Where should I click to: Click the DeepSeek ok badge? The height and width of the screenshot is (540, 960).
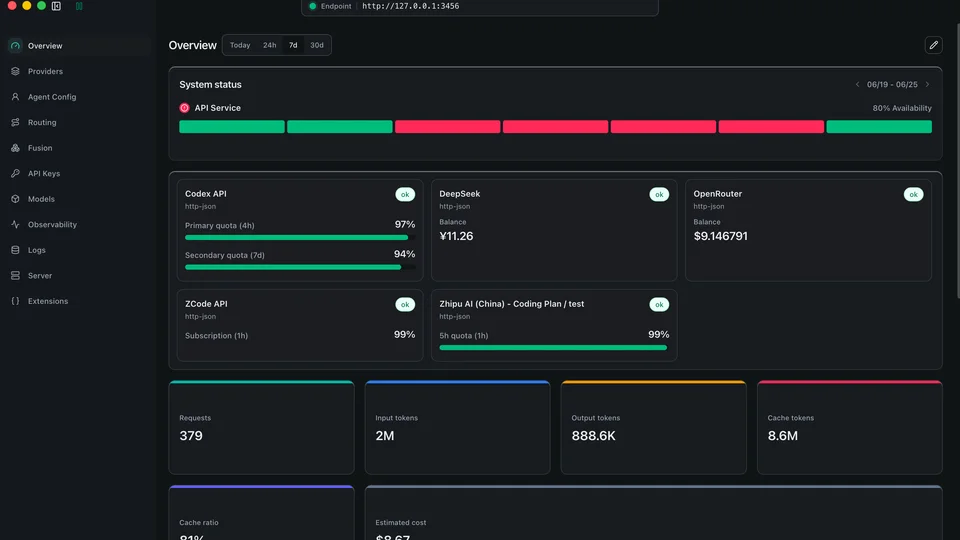pos(659,195)
